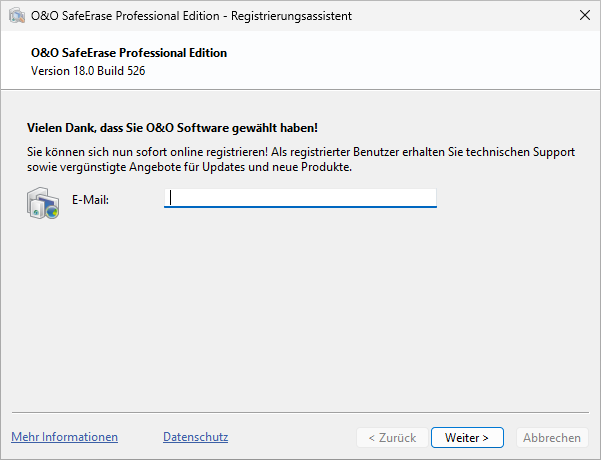
Task: Click the E-Mail input field
Action: (300, 198)
